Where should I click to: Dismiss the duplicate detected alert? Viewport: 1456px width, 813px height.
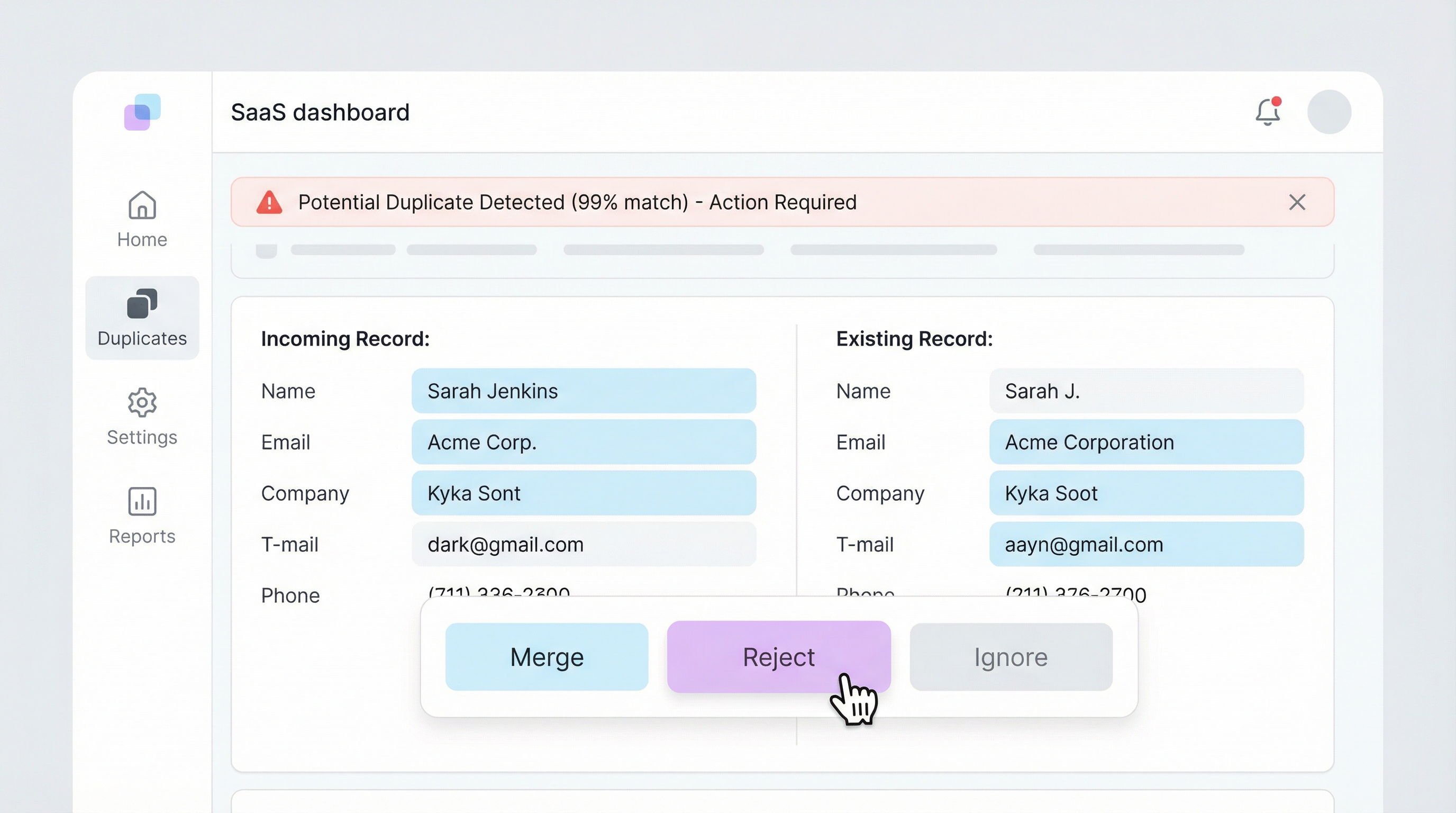[1297, 202]
